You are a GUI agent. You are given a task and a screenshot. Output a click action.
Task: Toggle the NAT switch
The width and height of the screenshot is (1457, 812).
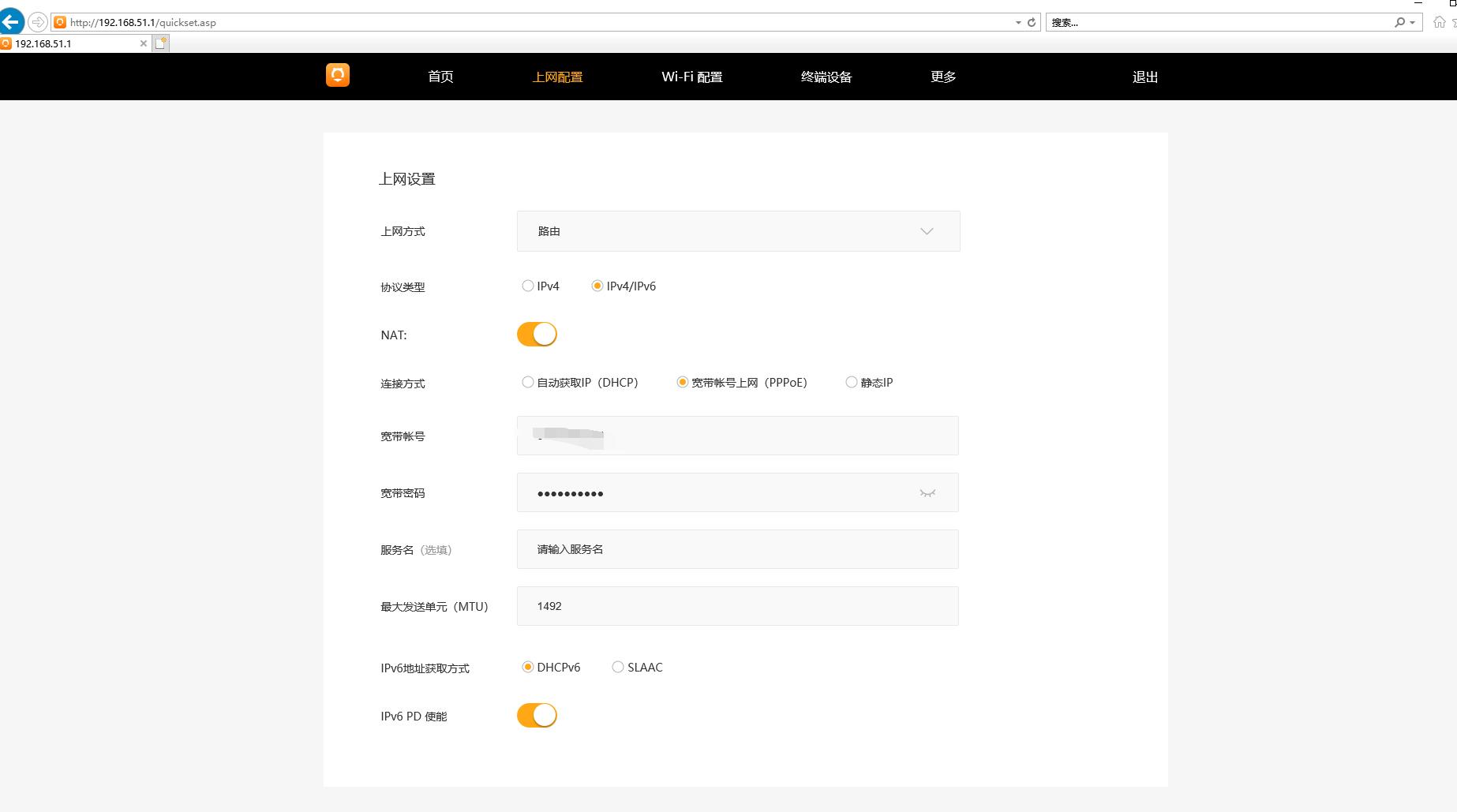(537, 335)
